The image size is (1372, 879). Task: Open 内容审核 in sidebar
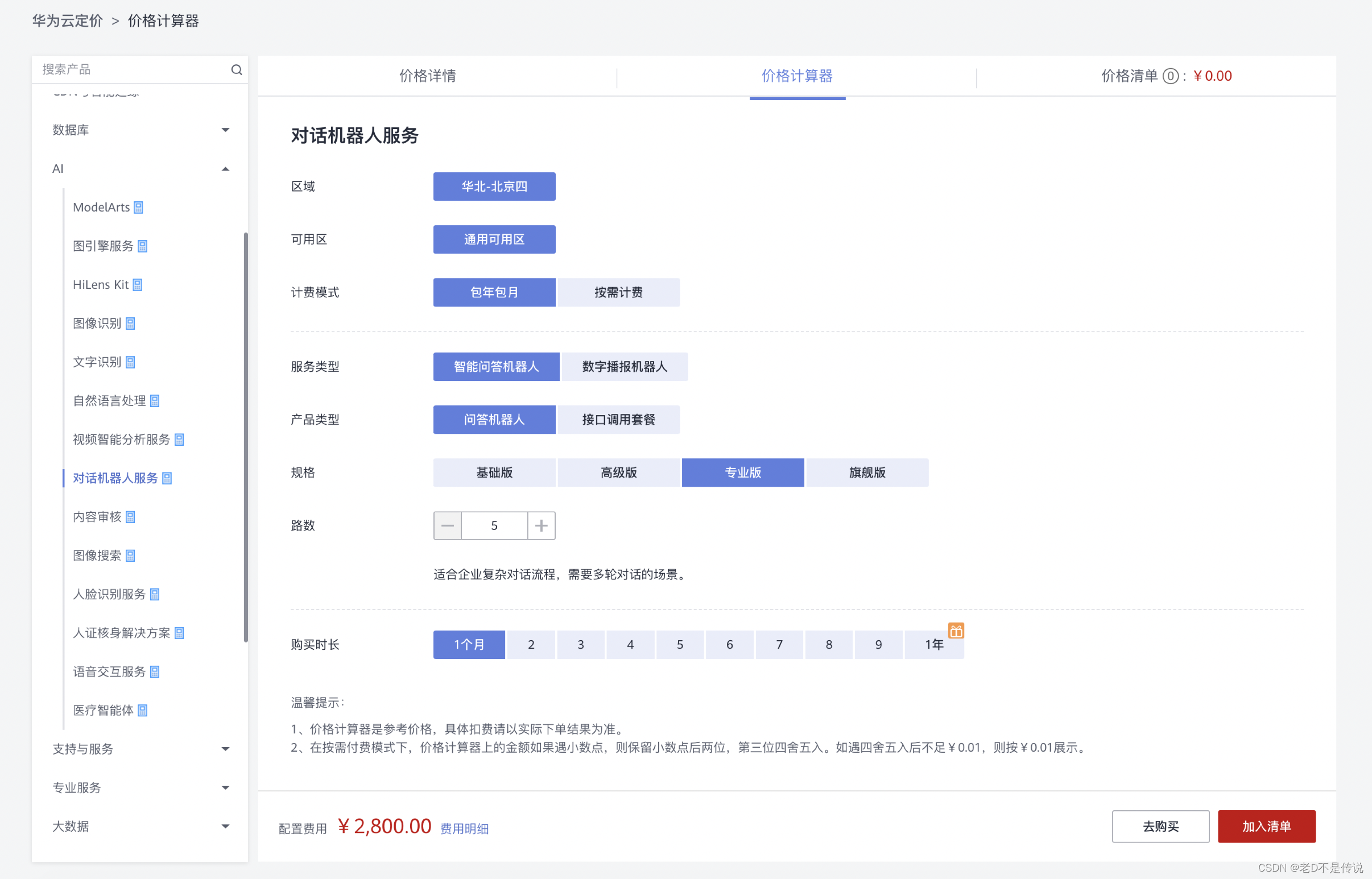point(97,517)
